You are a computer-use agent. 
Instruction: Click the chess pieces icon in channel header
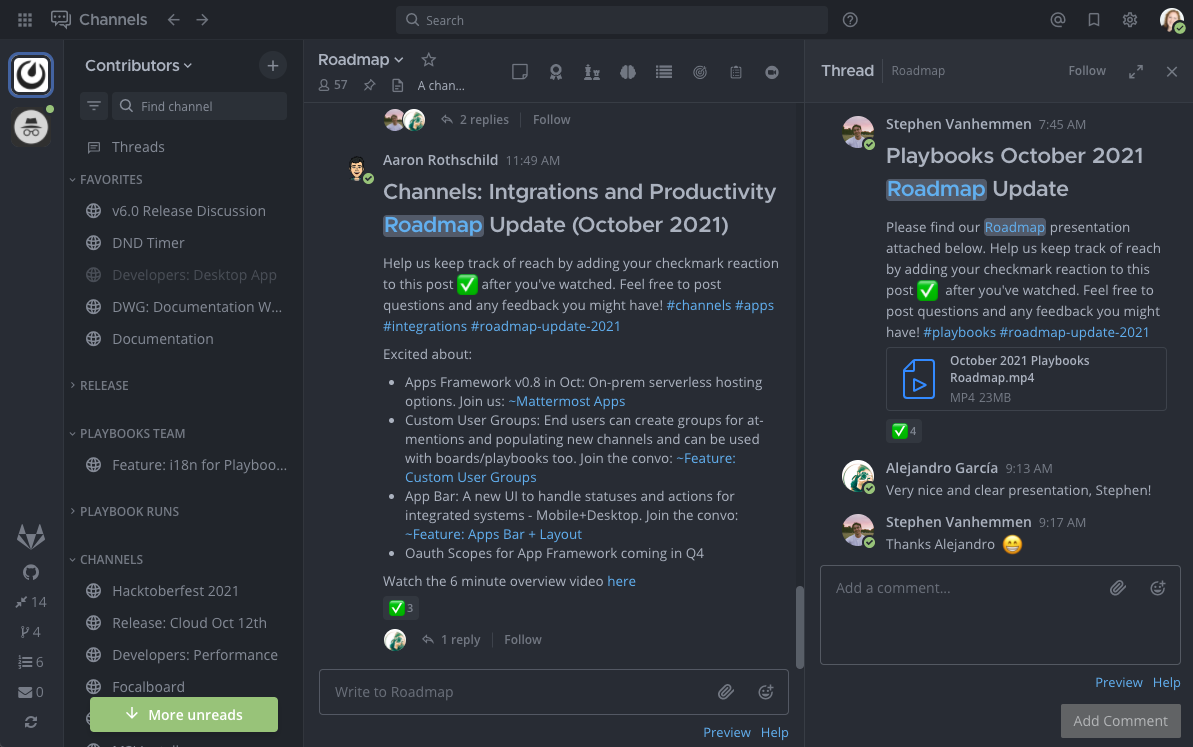pos(591,72)
